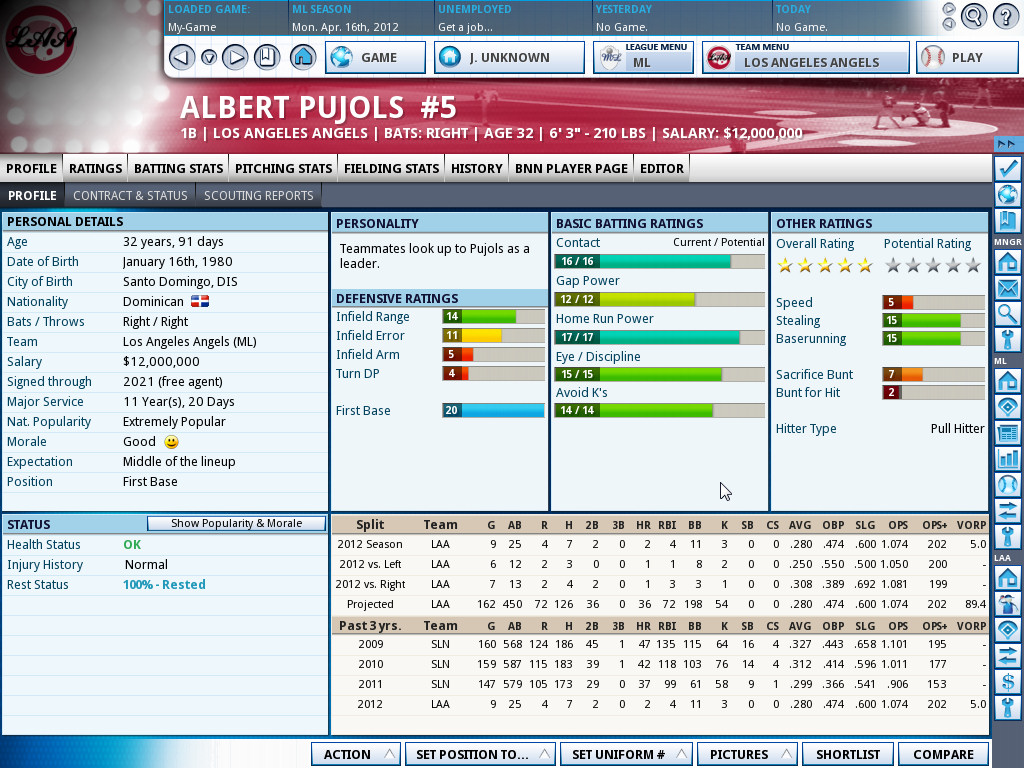Click the 2012 vs. Left split row
The height and width of the screenshot is (768, 1024).
[660, 564]
